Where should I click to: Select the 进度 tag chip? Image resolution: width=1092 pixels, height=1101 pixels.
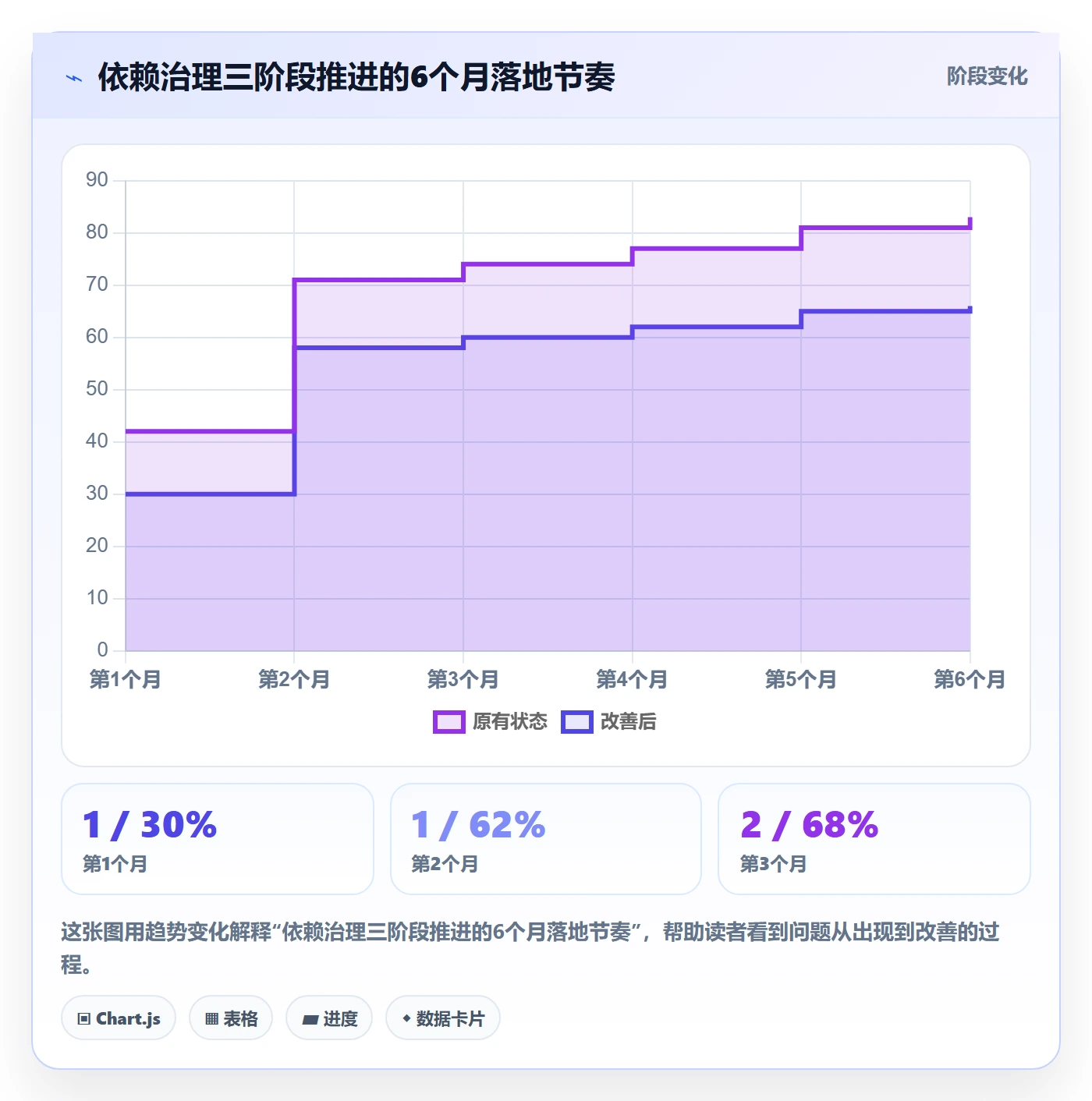(329, 1018)
